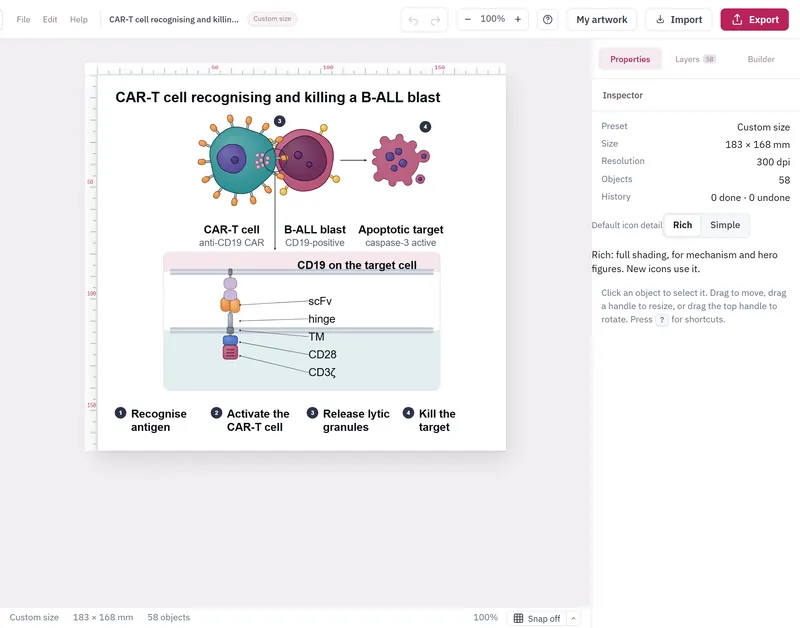Choose Rich icon detail
The image size is (800, 628).
(683, 225)
